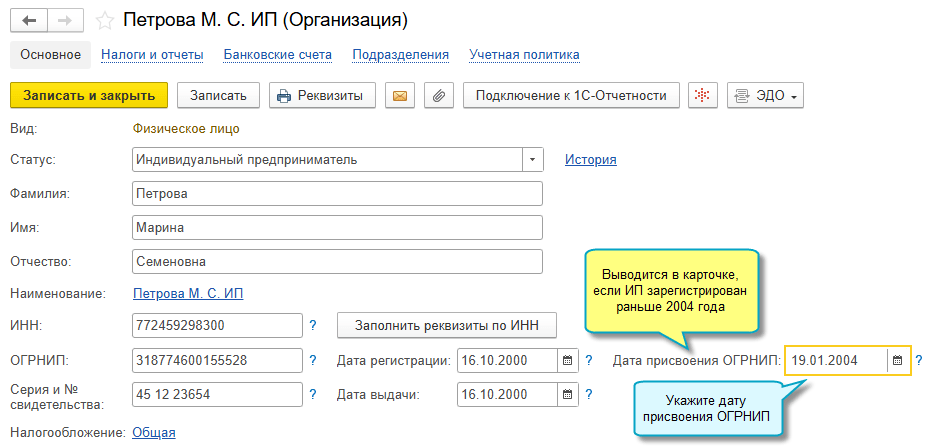
Task: Show help for the ИНН field
Action: [x=313, y=325]
